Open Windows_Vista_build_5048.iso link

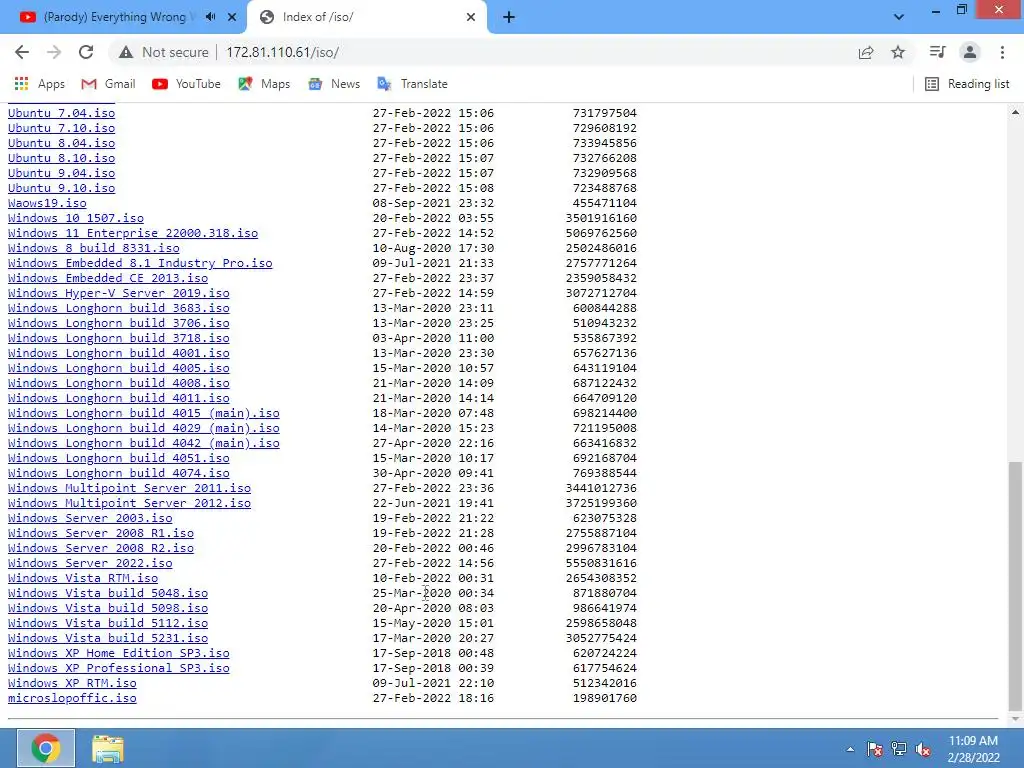coord(108,594)
